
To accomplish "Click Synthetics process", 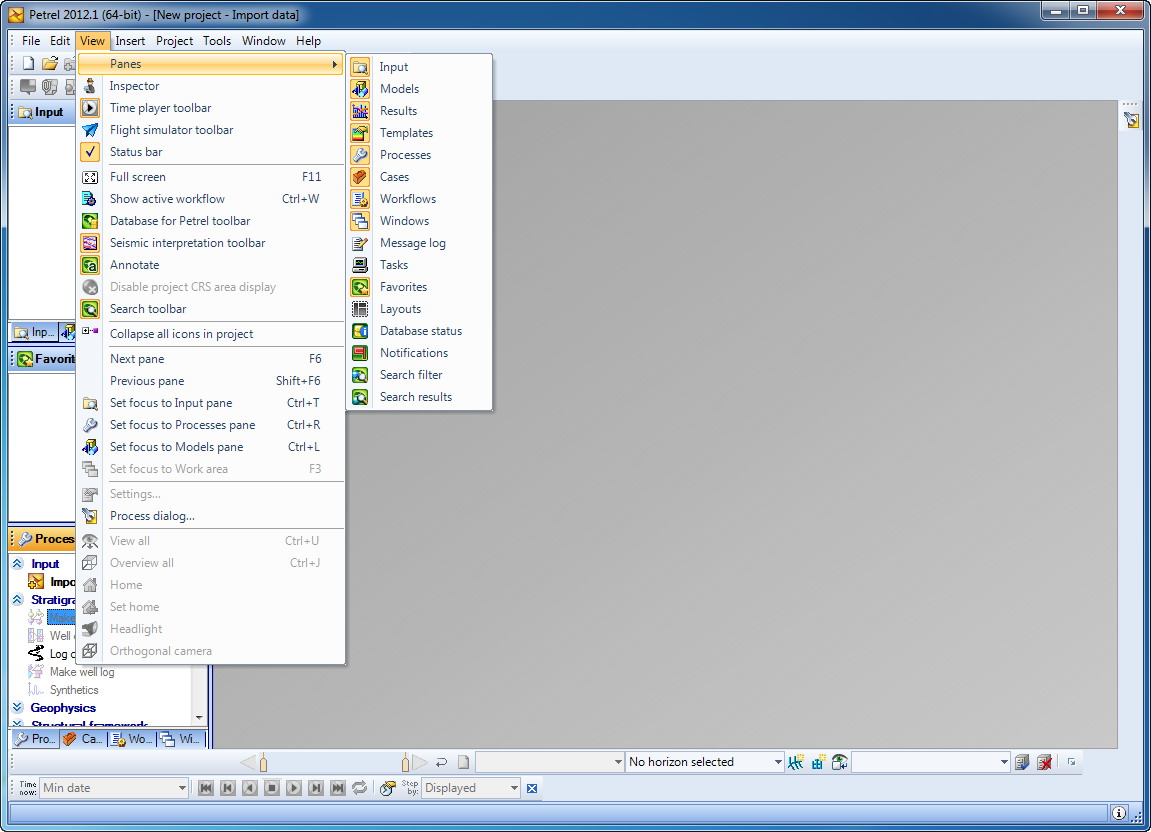I will point(73,690).
